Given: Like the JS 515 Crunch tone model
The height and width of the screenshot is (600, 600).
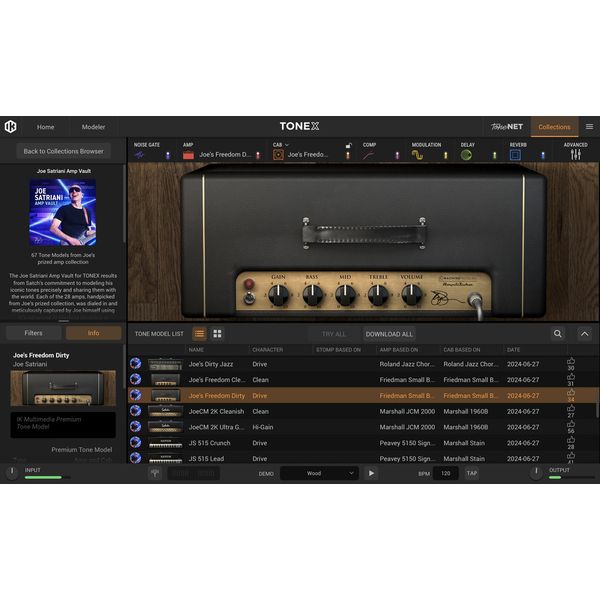Looking at the screenshot, I should click(571, 440).
